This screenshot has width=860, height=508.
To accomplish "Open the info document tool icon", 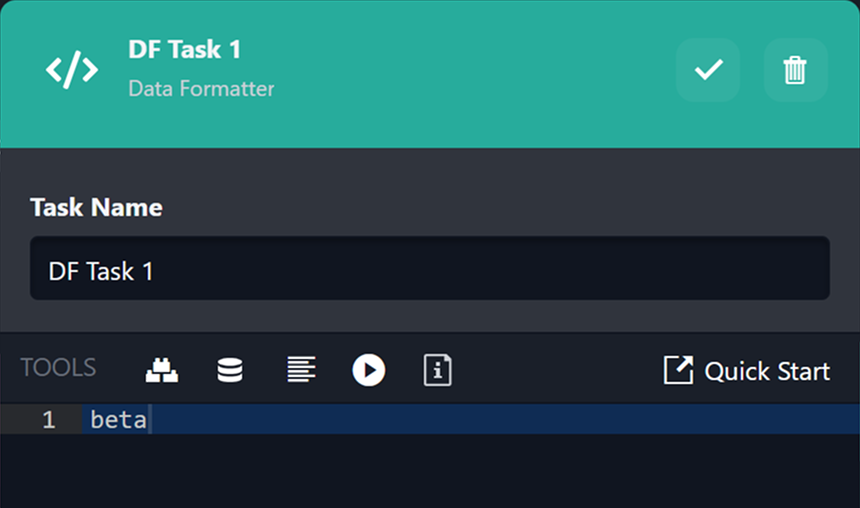I will point(437,370).
